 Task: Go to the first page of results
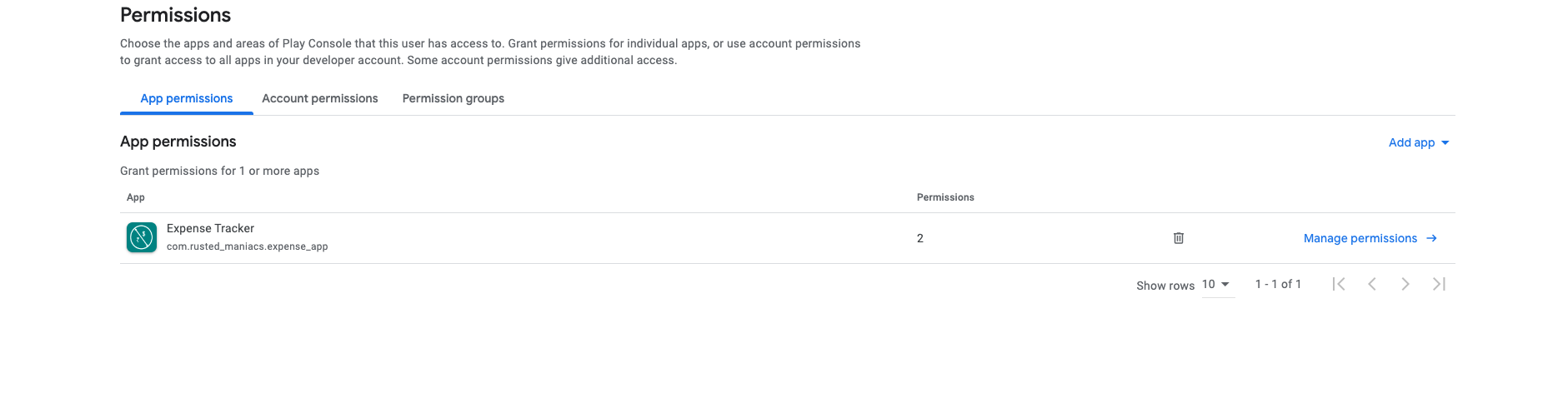tap(1339, 284)
